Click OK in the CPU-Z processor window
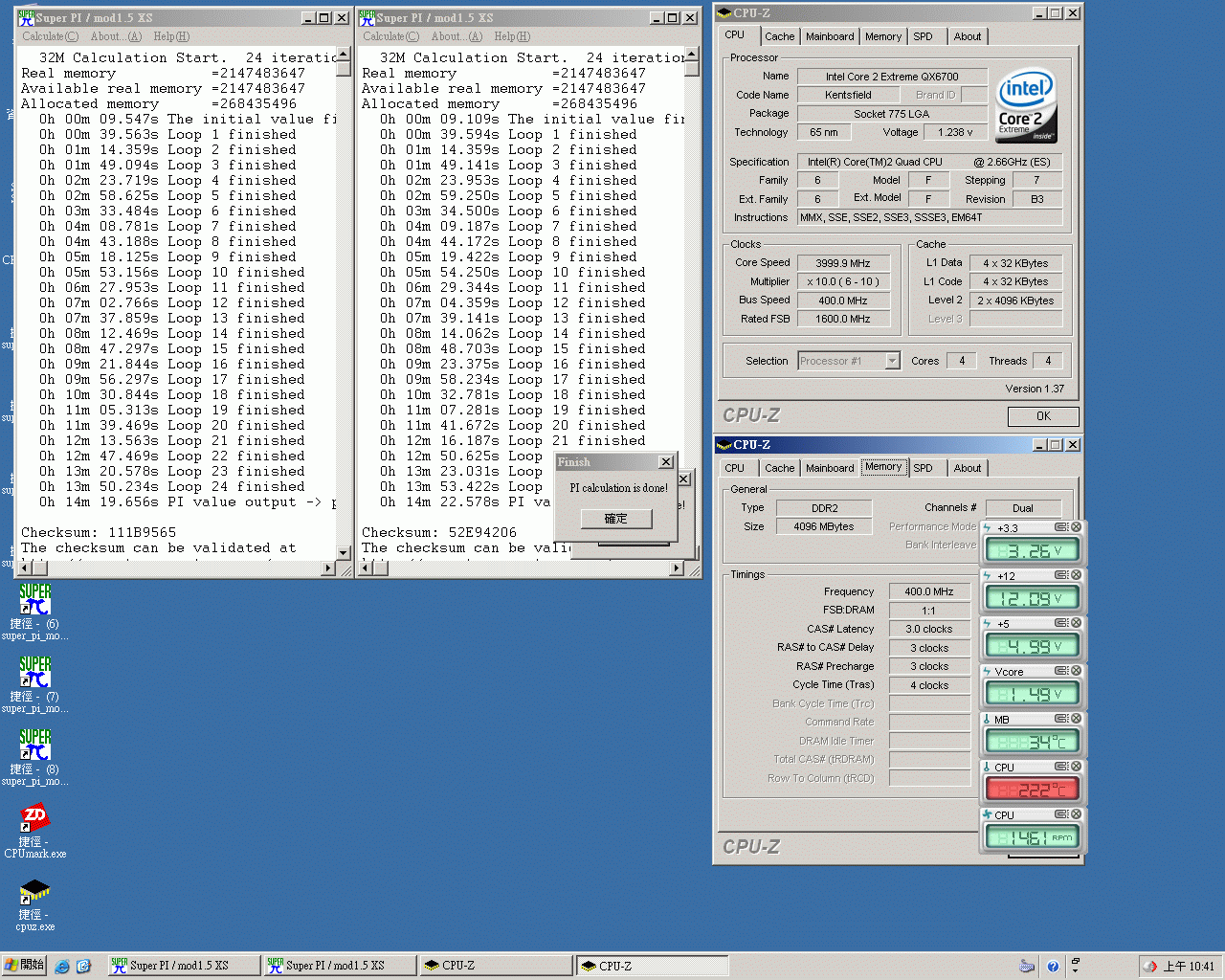The height and width of the screenshot is (980, 1225). tap(1043, 416)
